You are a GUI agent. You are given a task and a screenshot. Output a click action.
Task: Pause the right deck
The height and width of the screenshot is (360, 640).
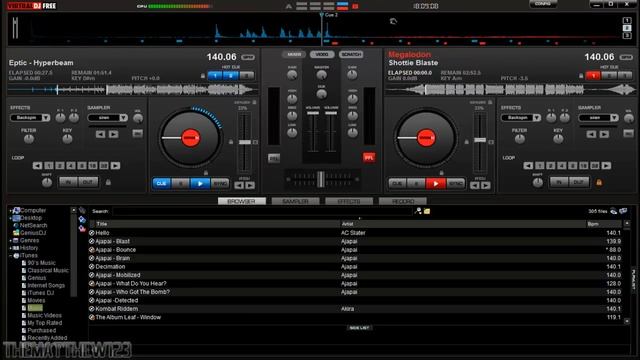[x=416, y=184]
